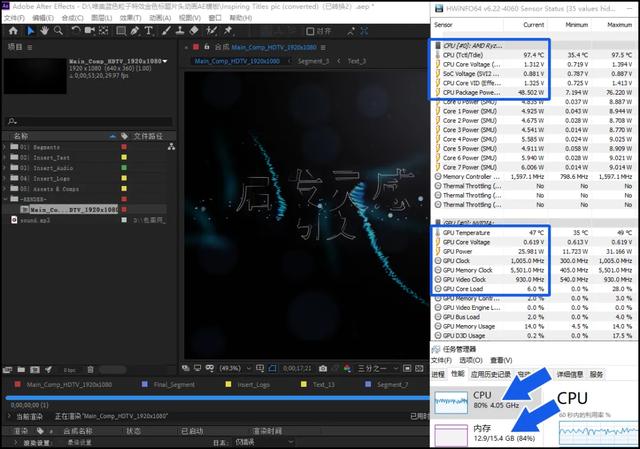640x449 pixels.
Task: Select the Type text tool
Action: click(x=149, y=31)
